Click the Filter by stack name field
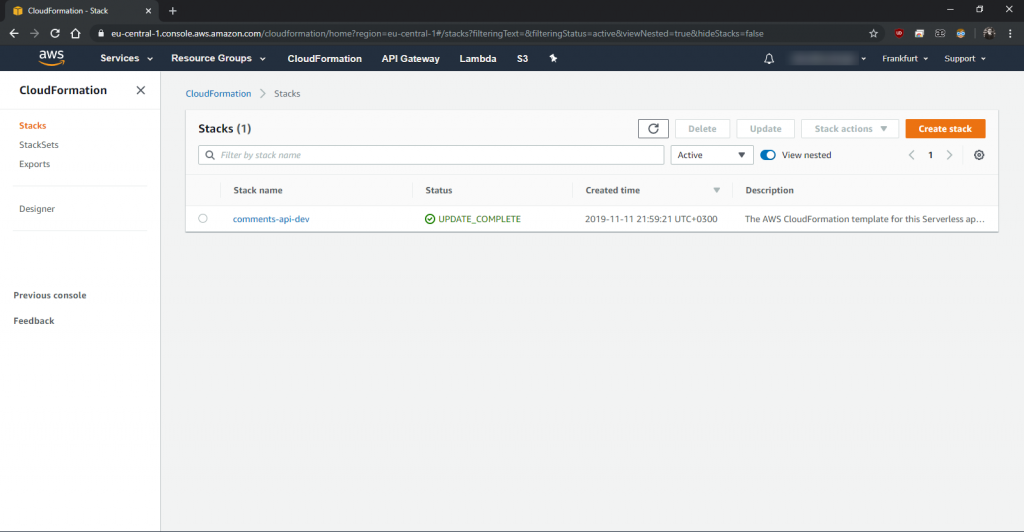Screen dimensions: 1024x532 click(x=431, y=155)
